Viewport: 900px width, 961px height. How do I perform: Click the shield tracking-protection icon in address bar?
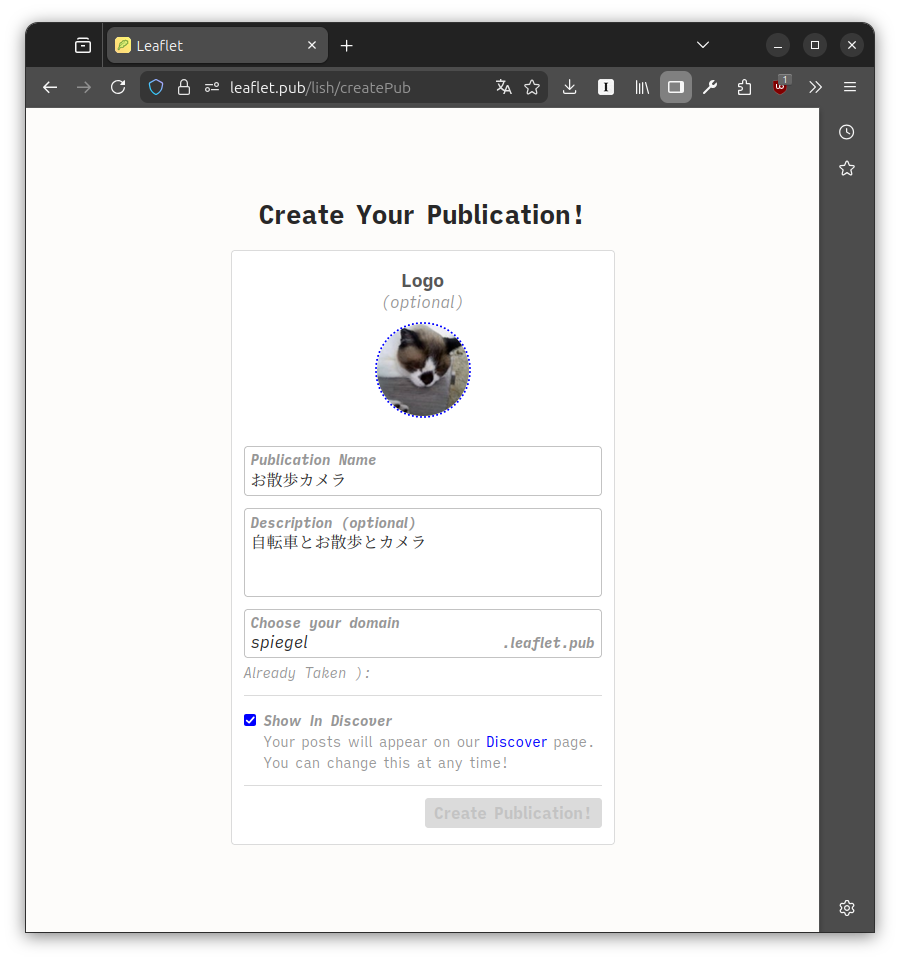click(x=156, y=87)
